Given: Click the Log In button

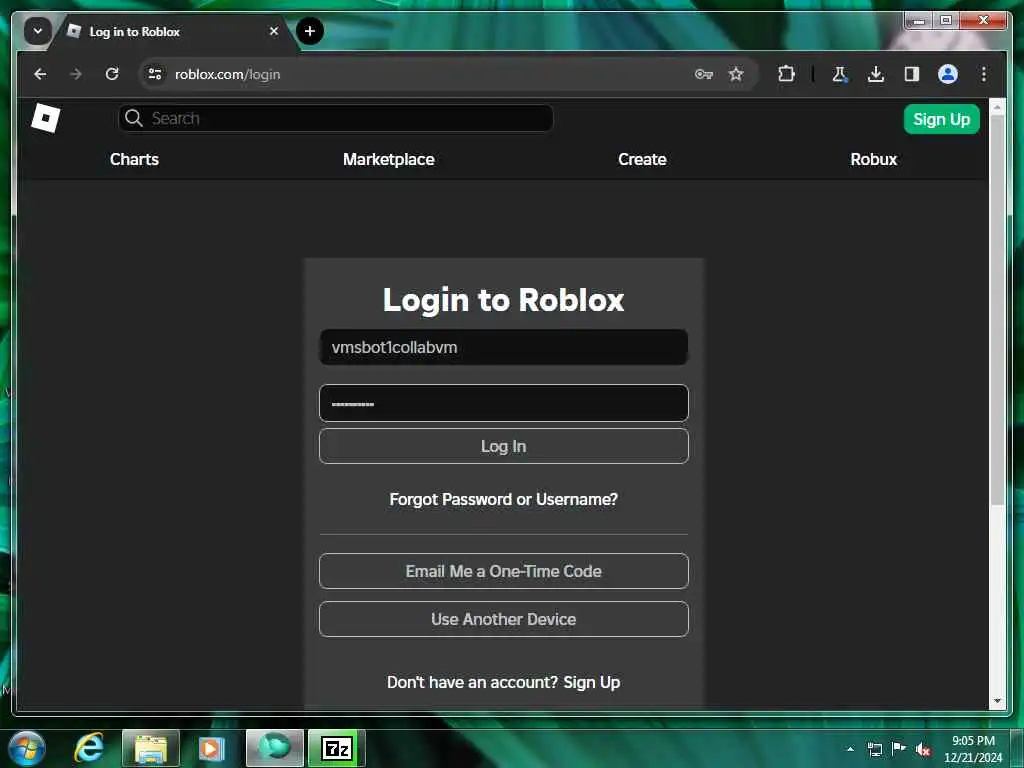Looking at the screenshot, I should 504,446.
